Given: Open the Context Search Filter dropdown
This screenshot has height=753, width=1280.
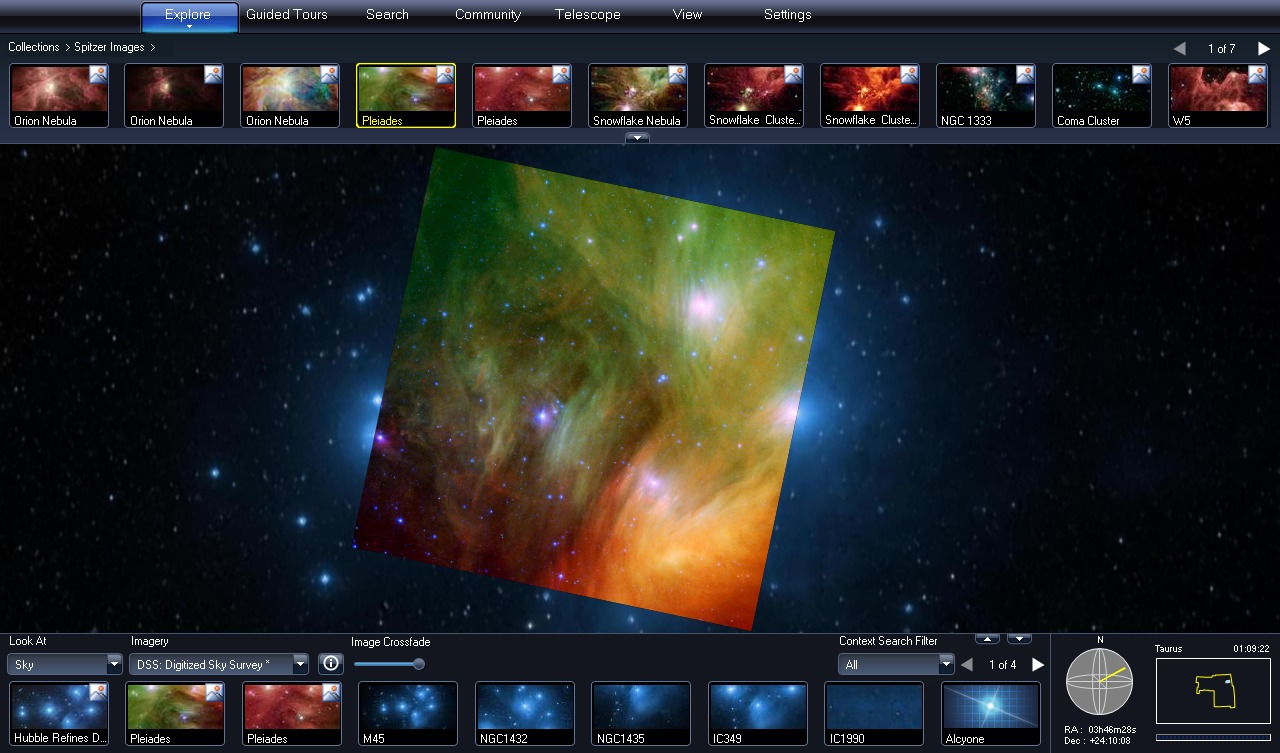Looking at the screenshot, I should click(x=896, y=665).
